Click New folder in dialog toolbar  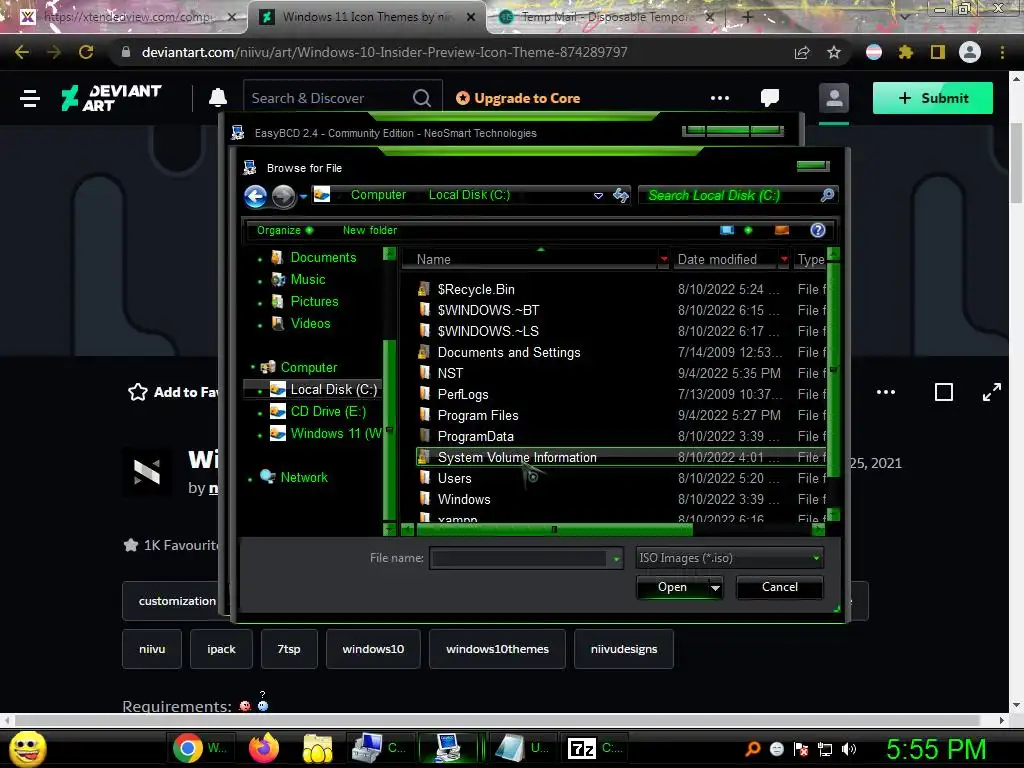[x=370, y=230]
